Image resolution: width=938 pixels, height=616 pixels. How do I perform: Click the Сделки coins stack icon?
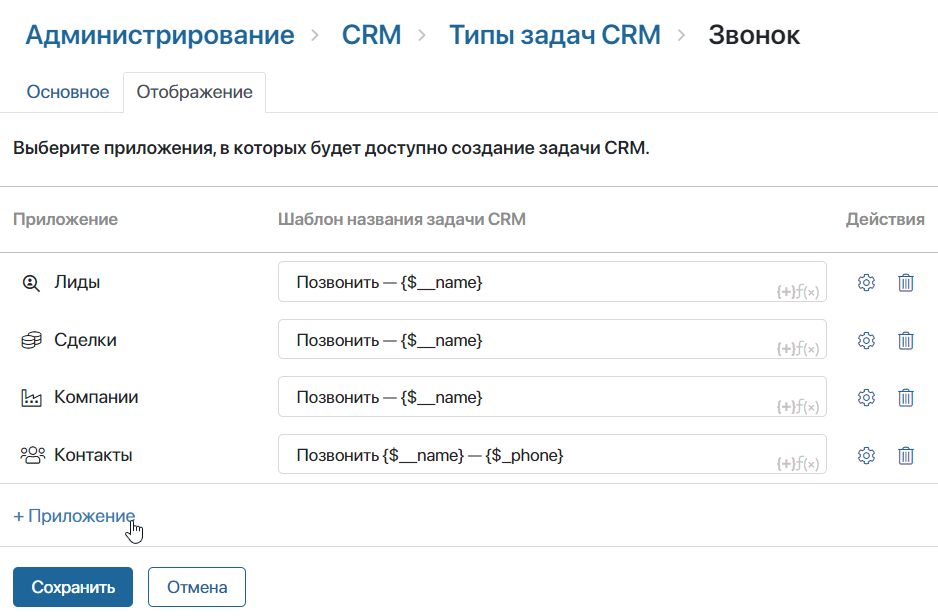(x=31, y=340)
